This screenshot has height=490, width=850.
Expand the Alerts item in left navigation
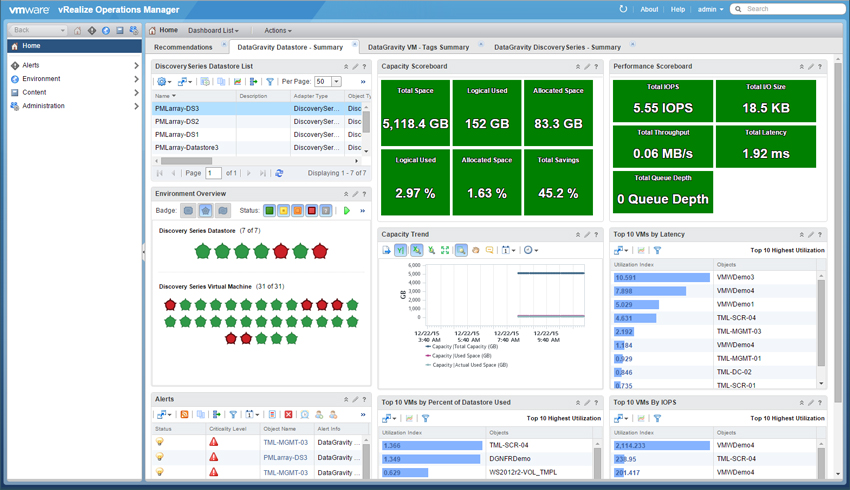point(136,65)
